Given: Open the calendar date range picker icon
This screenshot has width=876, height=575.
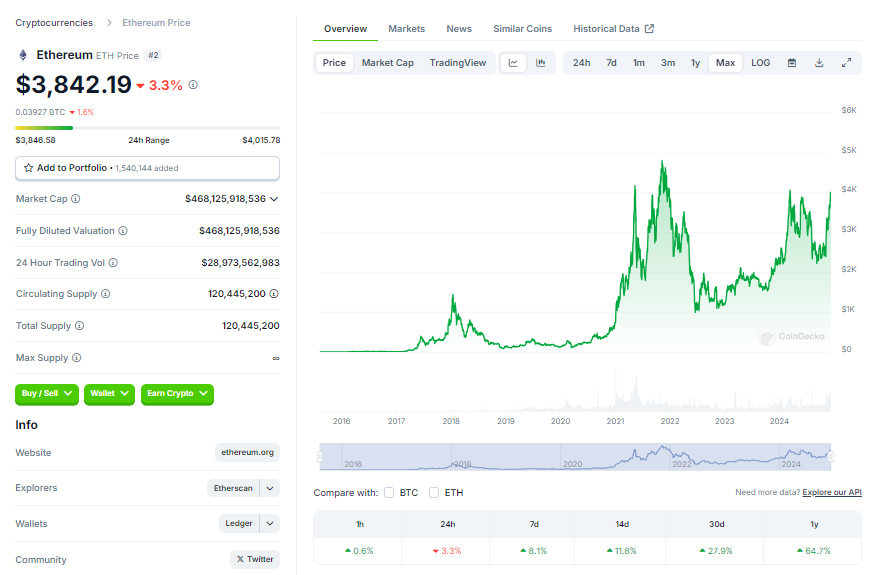Looking at the screenshot, I should tap(792, 63).
